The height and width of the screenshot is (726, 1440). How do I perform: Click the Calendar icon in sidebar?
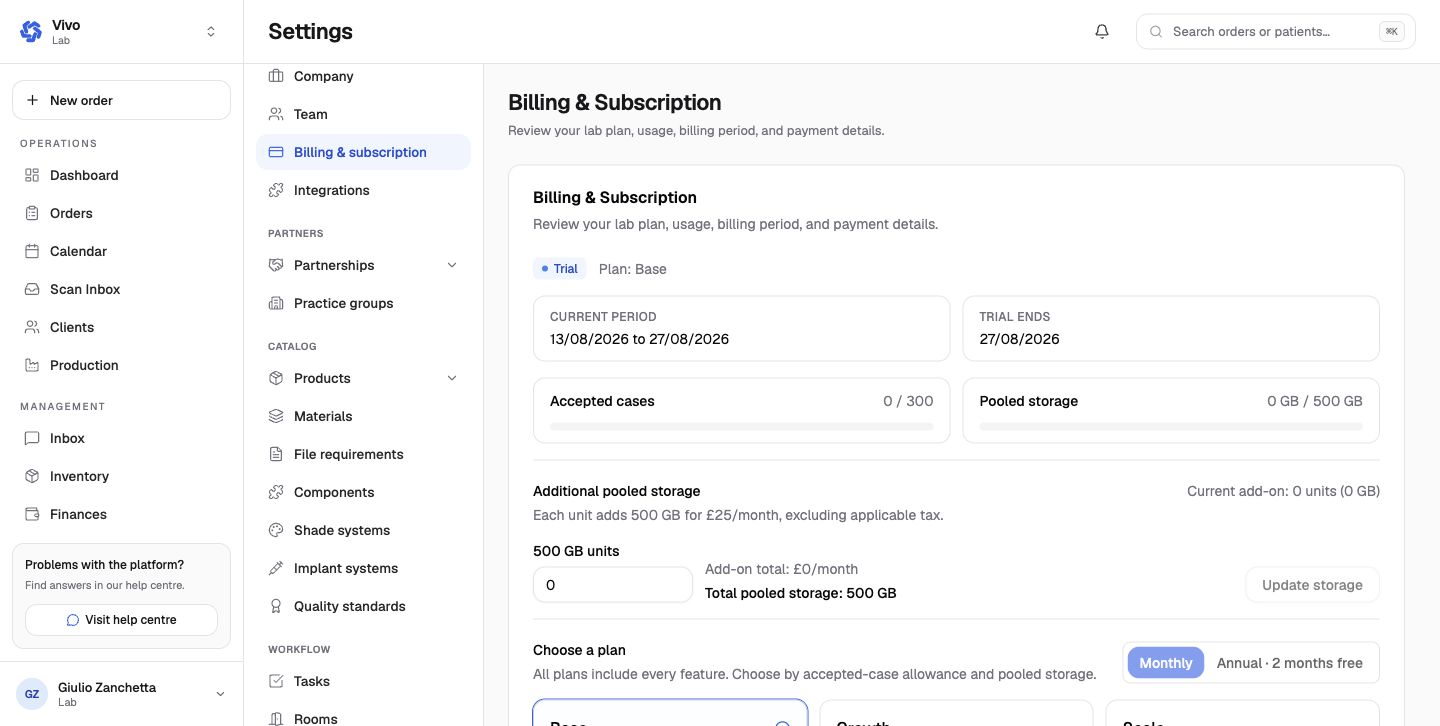[x=32, y=251]
